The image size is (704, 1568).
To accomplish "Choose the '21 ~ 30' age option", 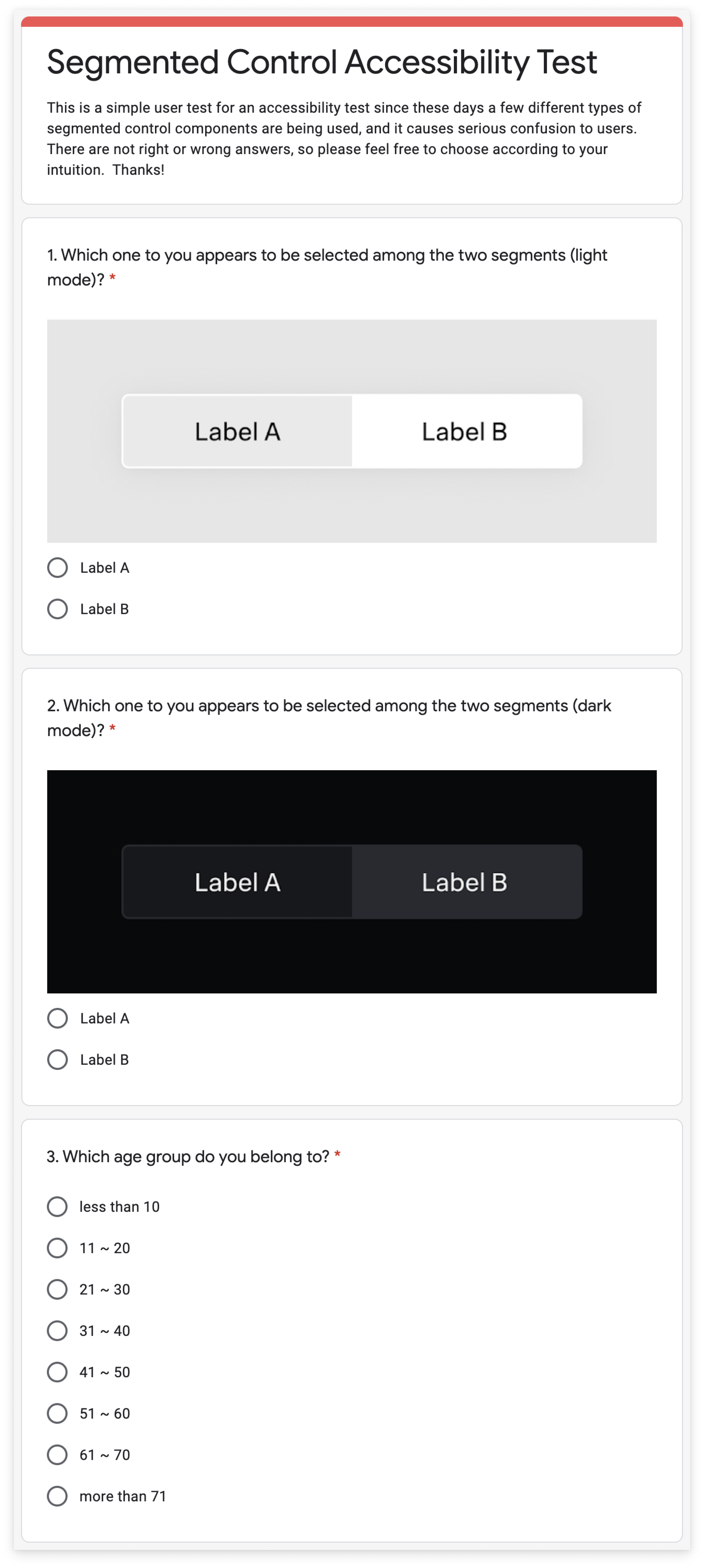I will [x=58, y=1289].
